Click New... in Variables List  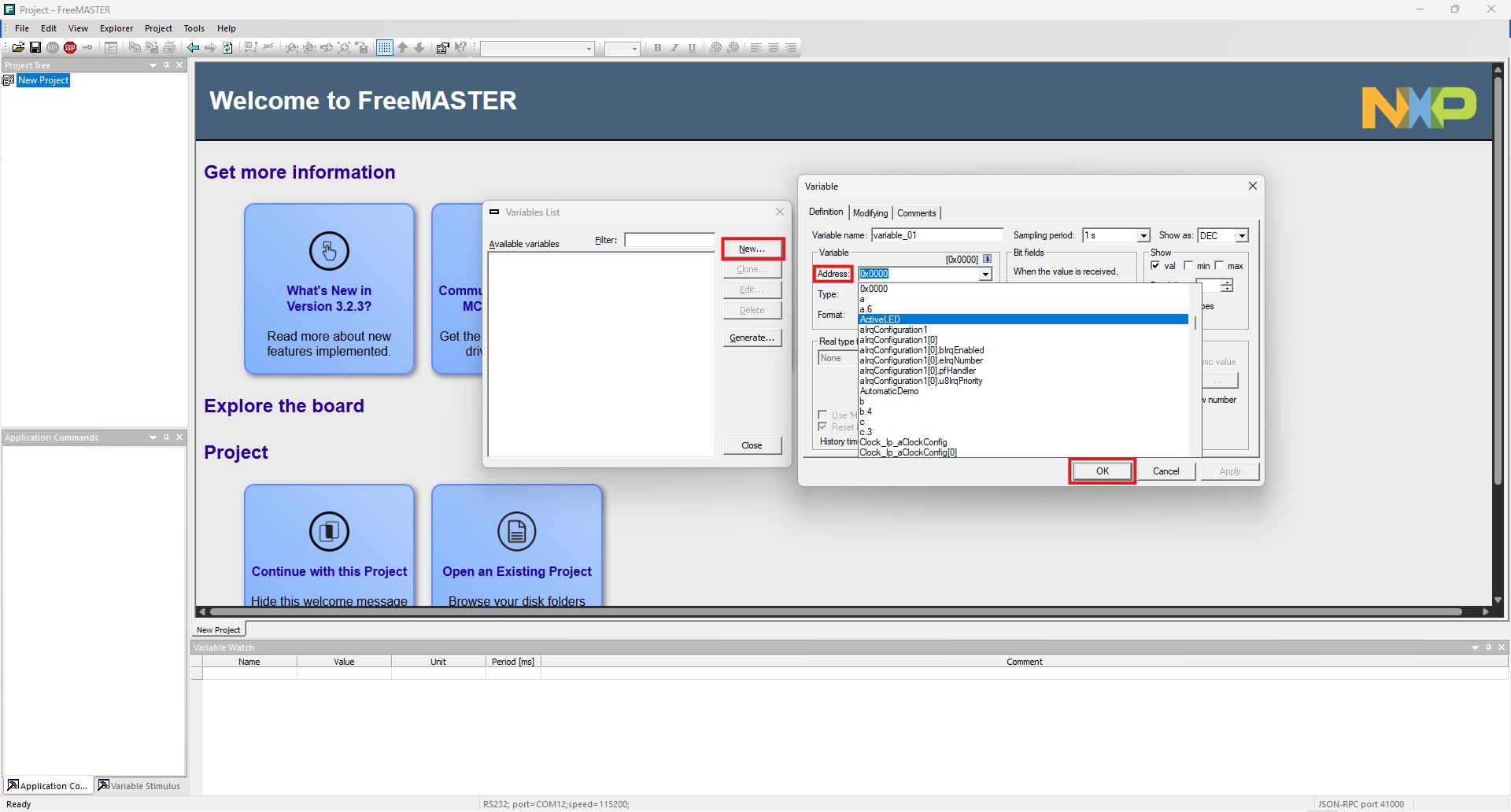tap(752, 249)
